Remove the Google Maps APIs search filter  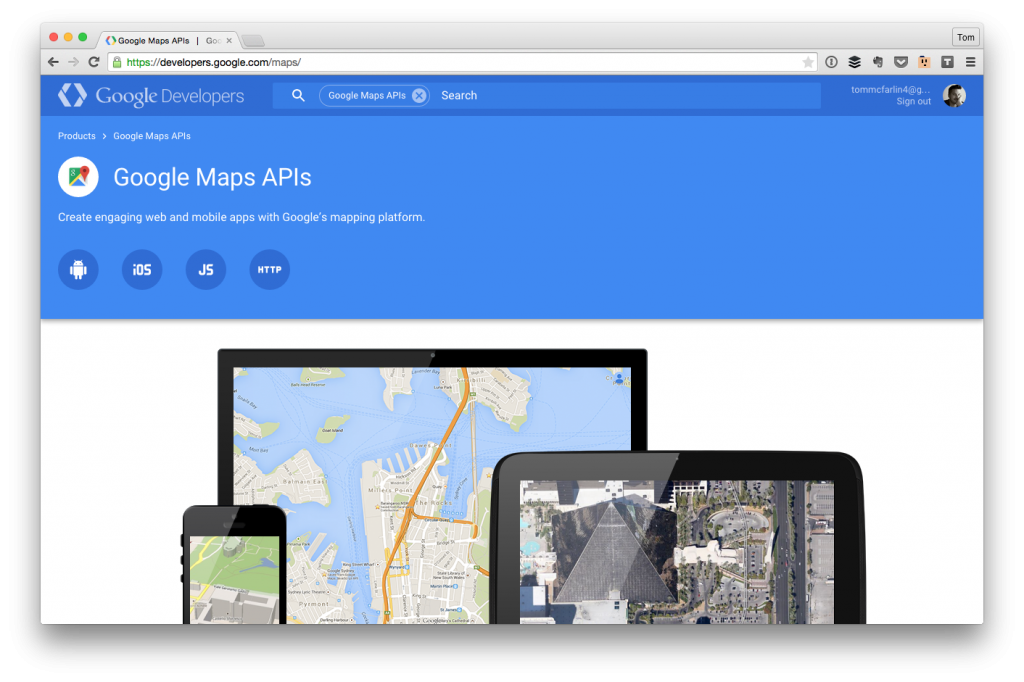click(x=419, y=95)
